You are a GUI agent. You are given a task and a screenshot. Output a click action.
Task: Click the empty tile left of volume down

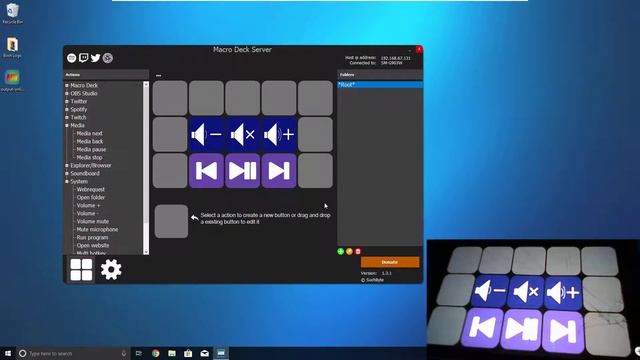[170, 135]
